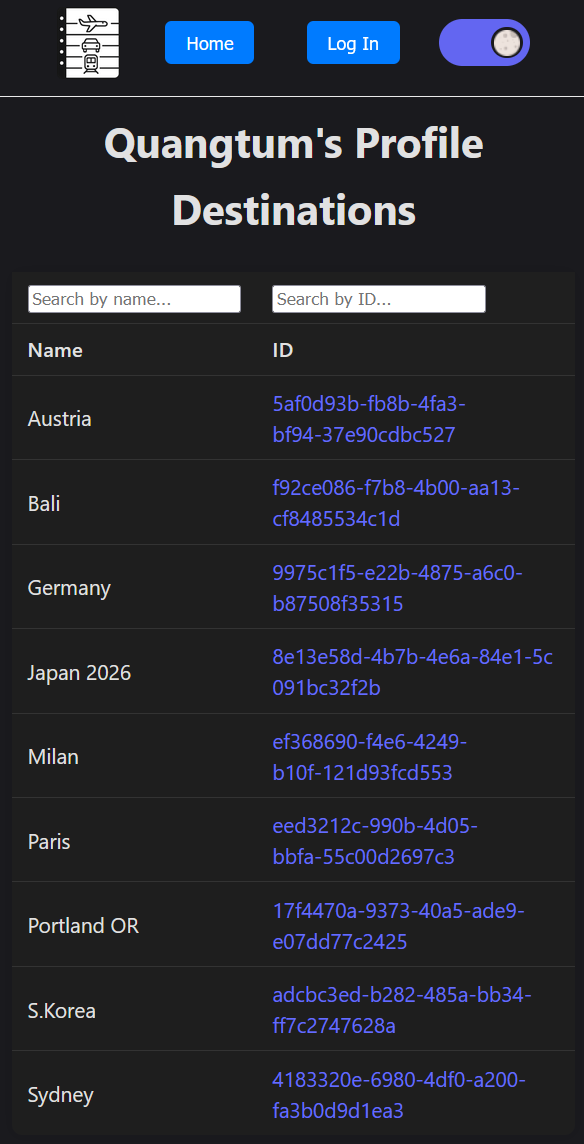This screenshot has width=584, height=1144.
Task: Open the Austria destination ID link
Action: (369, 419)
